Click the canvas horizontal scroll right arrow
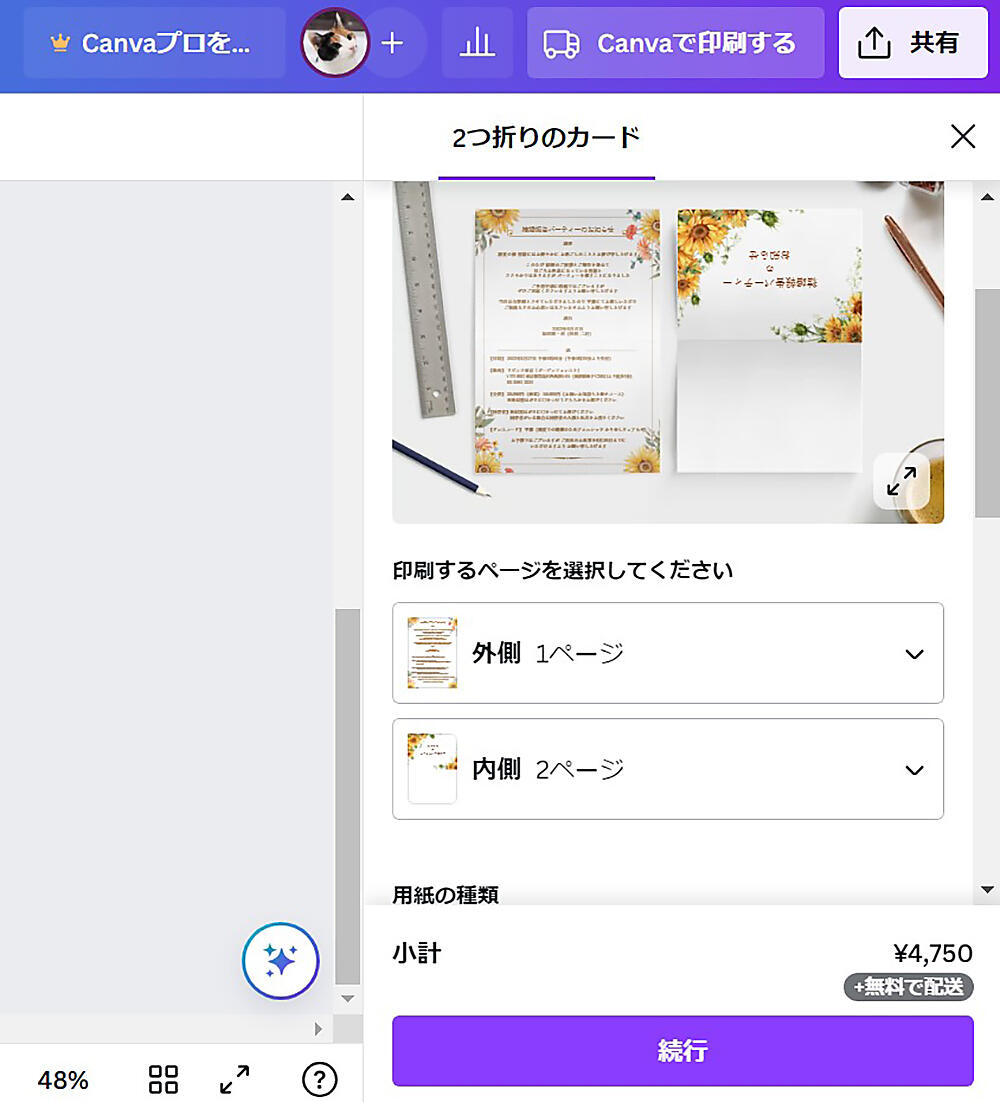Viewport: 1000px width, 1102px height. [318, 1029]
